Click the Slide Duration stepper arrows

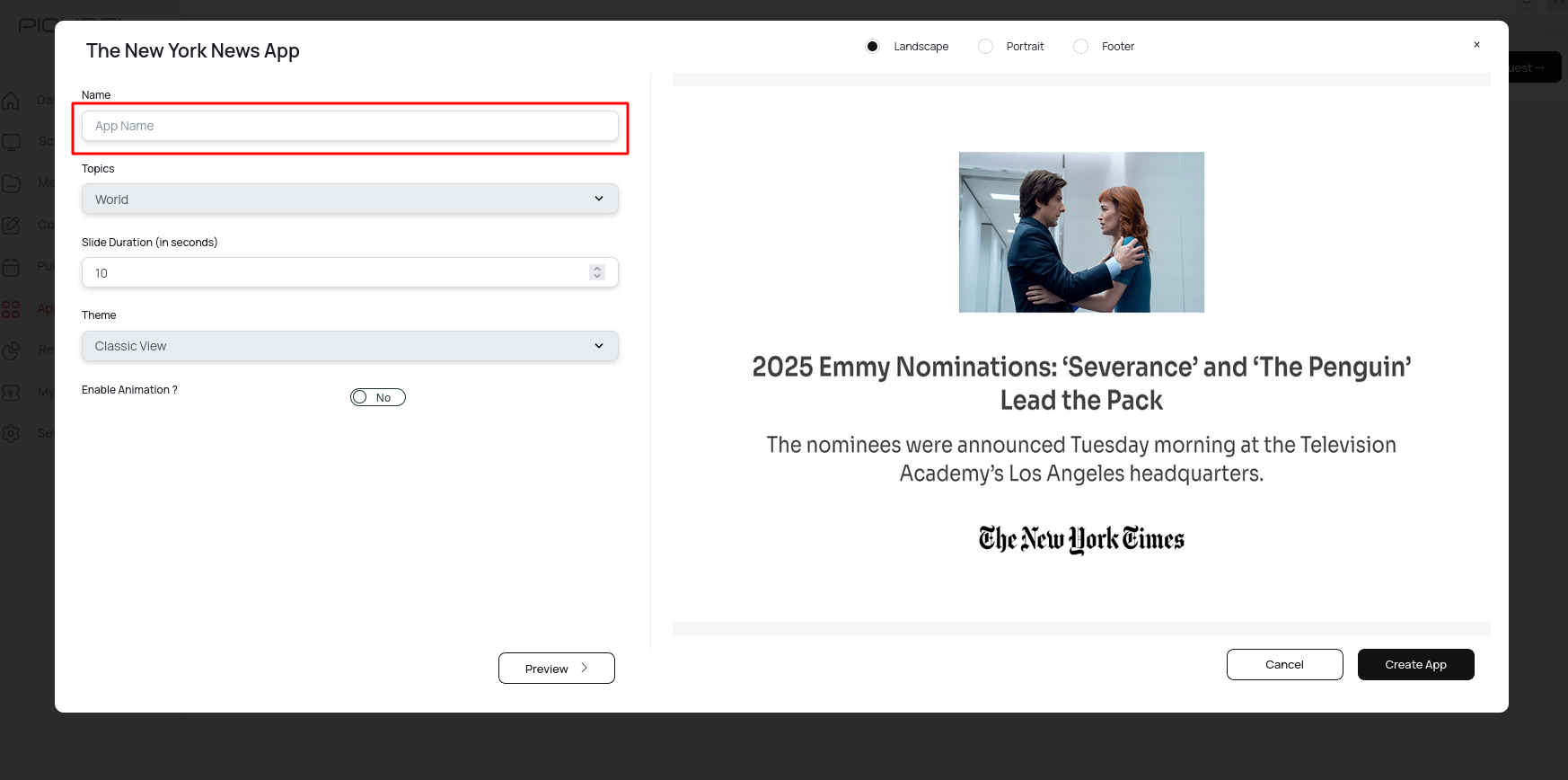click(597, 272)
